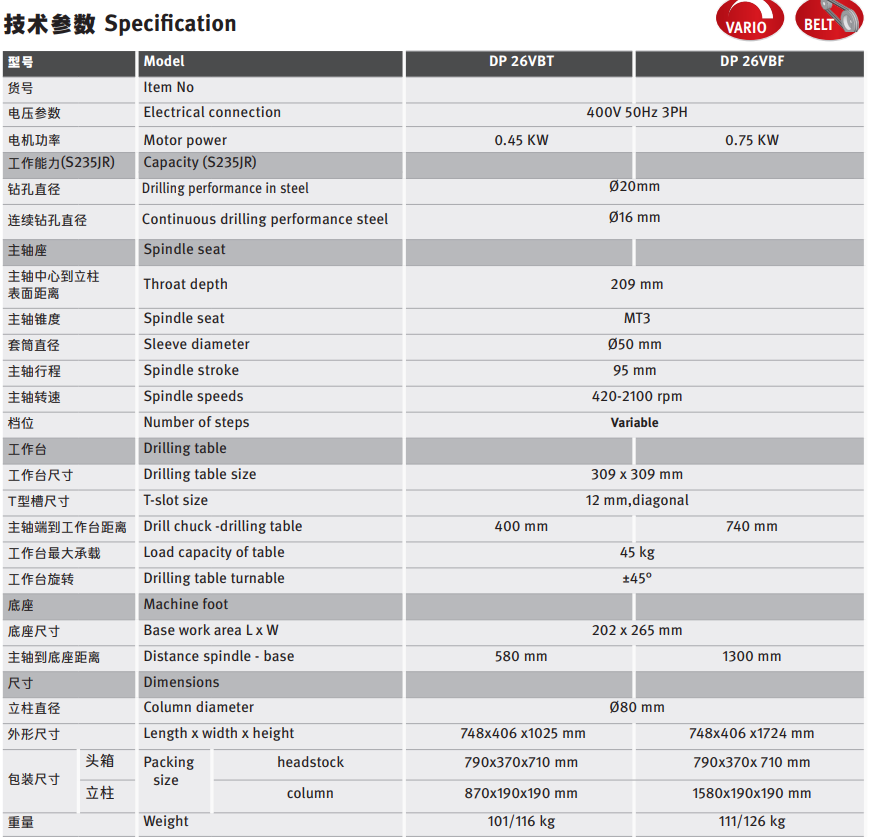Click the Throat depth row label

point(185,285)
